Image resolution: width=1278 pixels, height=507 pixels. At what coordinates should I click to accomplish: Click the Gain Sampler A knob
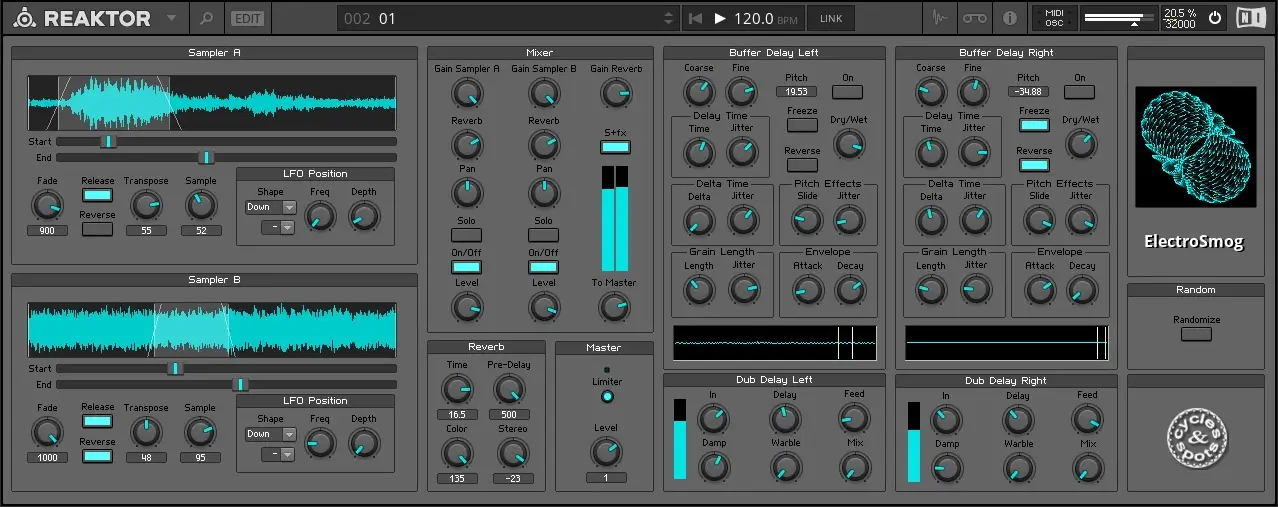click(x=467, y=94)
